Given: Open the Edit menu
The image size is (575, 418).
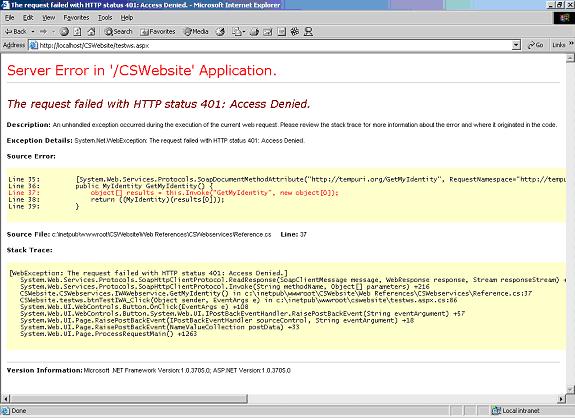Looking at the screenshot, I should [x=28, y=18].
